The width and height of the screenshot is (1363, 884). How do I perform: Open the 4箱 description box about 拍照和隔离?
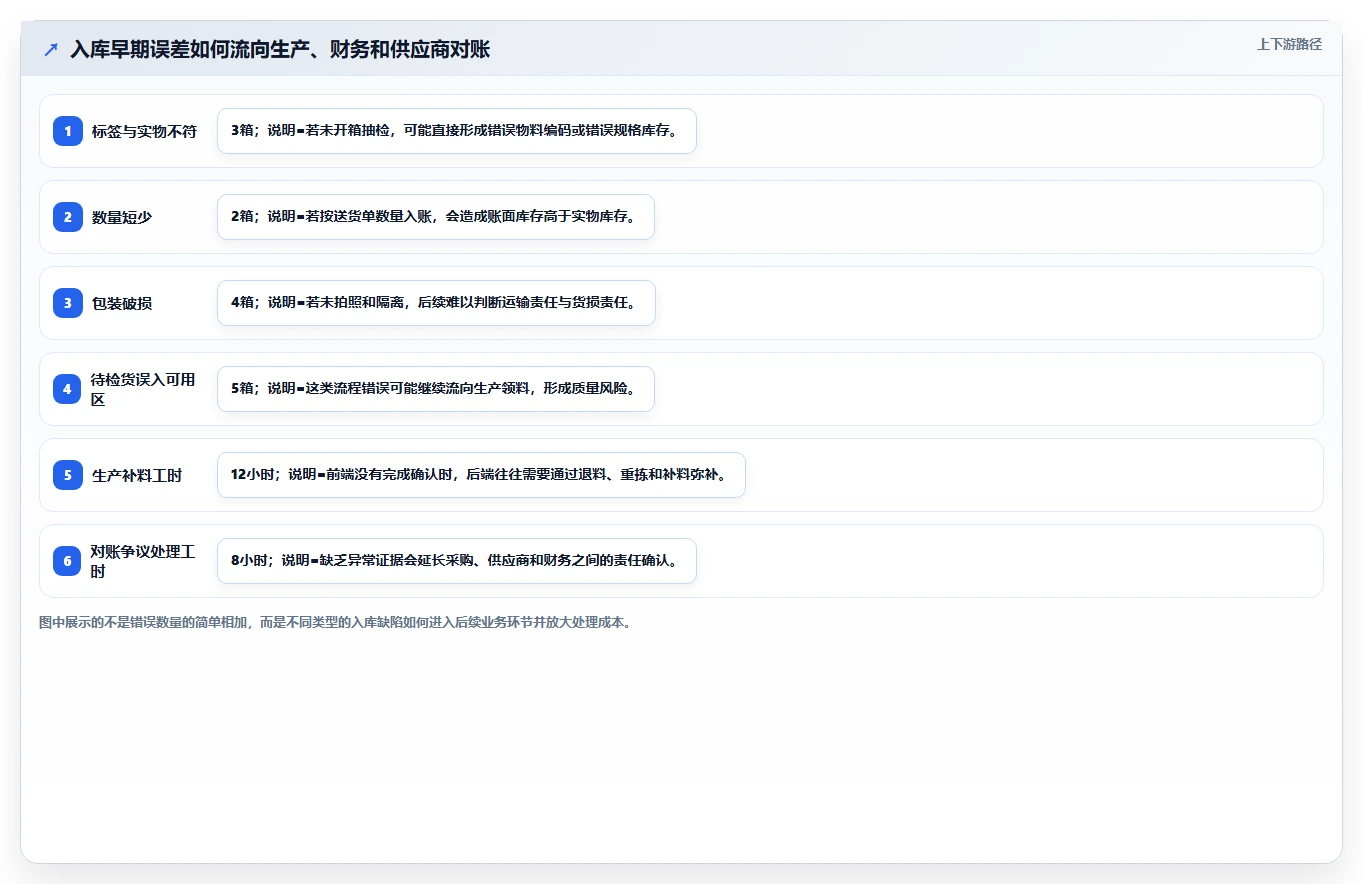pyautogui.click(x=436, y=303)
